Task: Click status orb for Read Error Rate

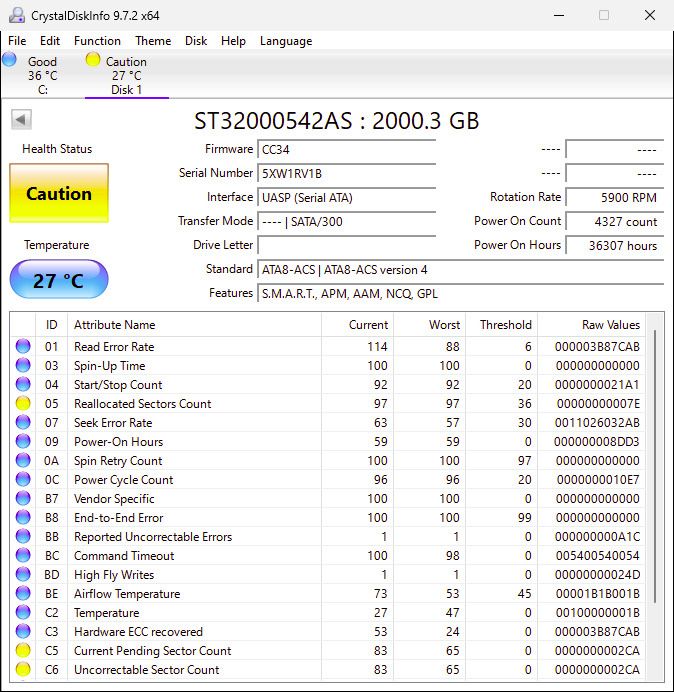Action: [23, 346]
